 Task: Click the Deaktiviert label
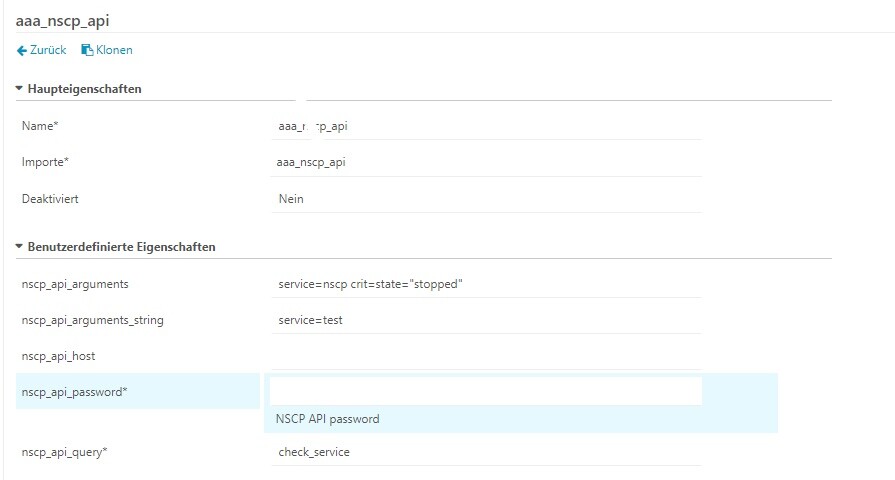(50, 199)
